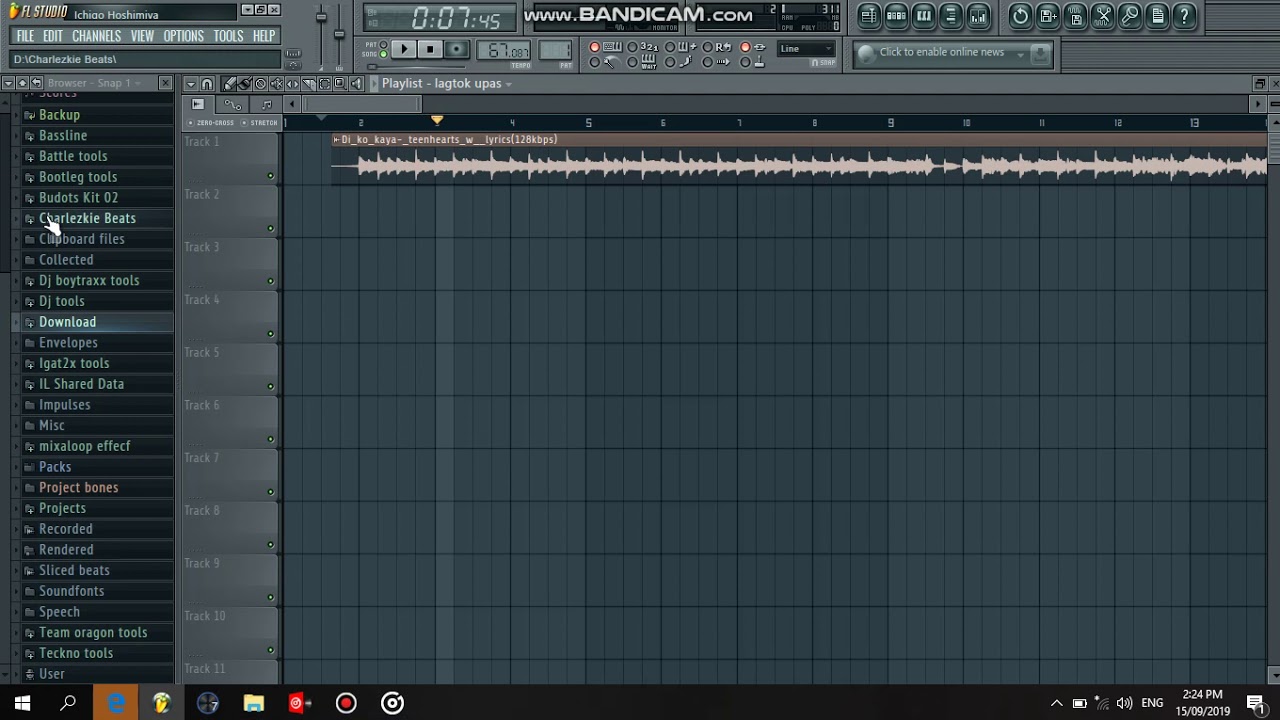Open the OPTIONS menu
This screenshot has width=1280, height=720.
pos(183,36)
